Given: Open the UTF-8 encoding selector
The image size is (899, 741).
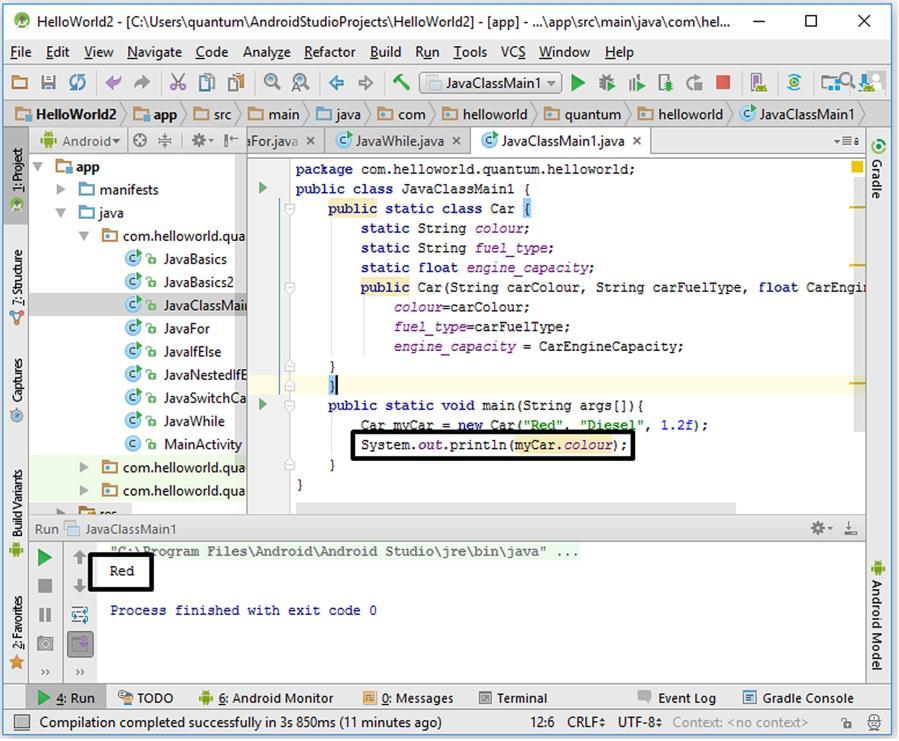Looking at the screenshot, I should [x=639, y=722].
